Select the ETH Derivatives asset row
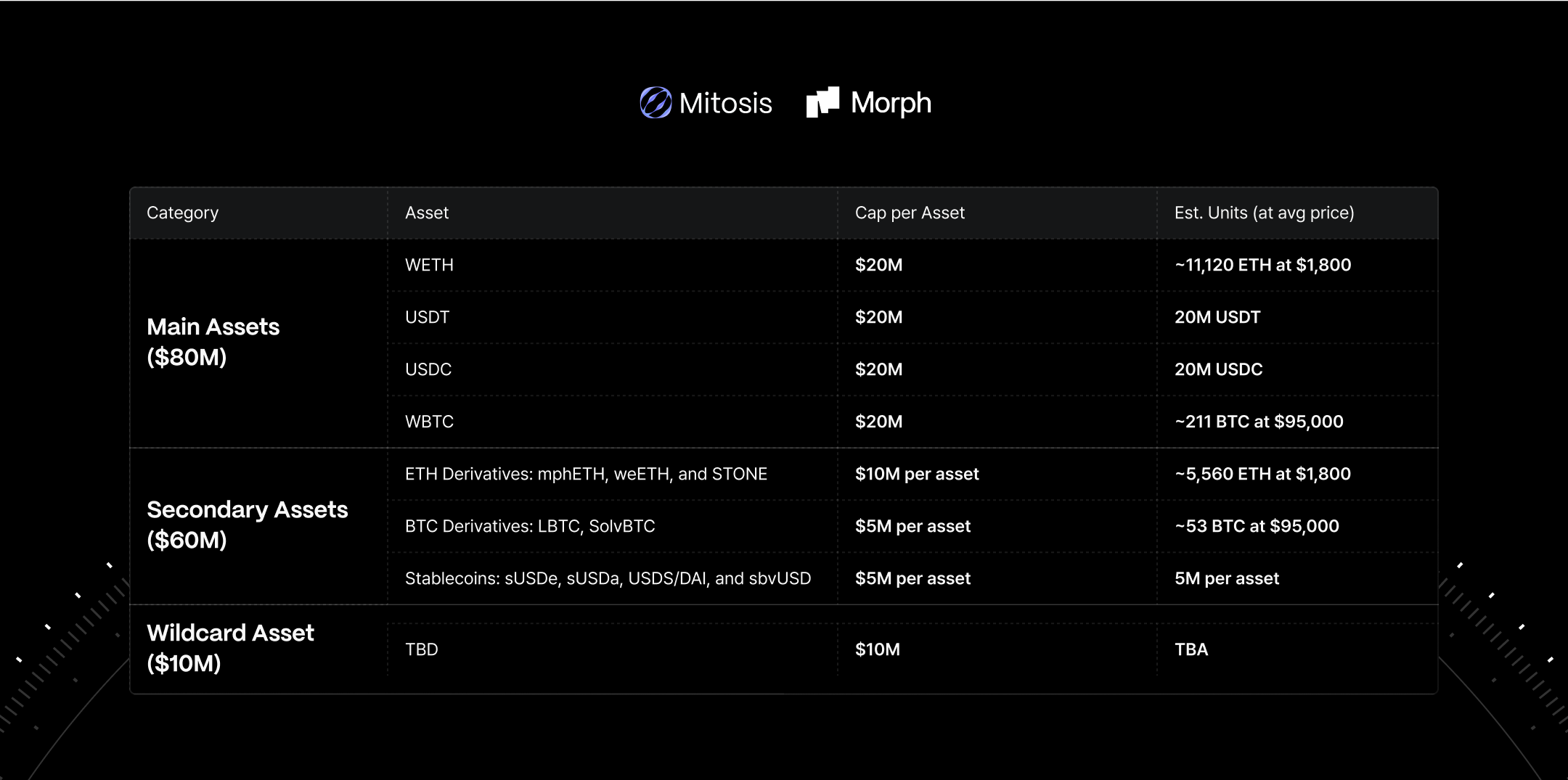1568x780 pixels. [x=912, y=474]
